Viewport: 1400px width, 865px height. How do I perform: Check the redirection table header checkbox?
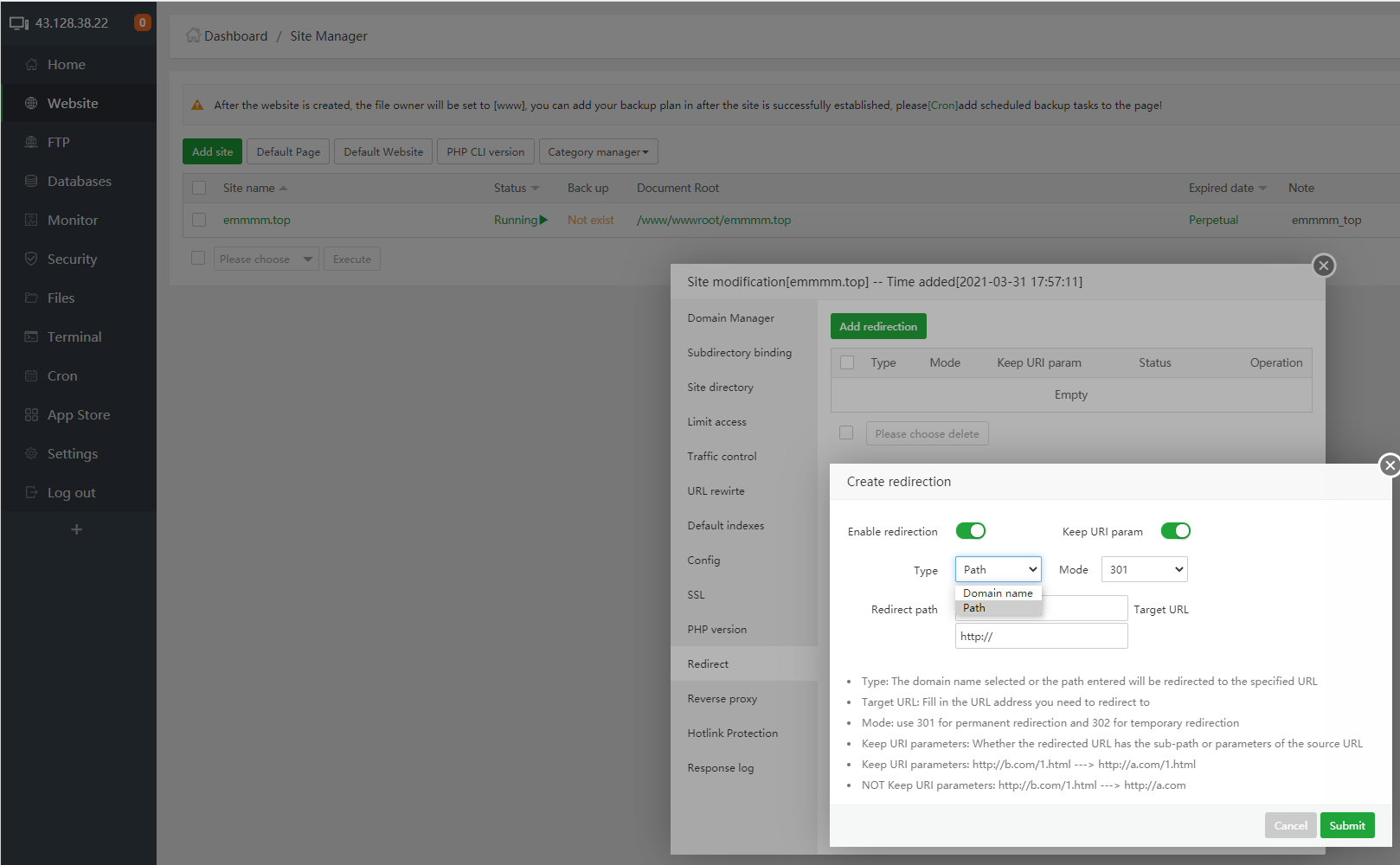847,362
